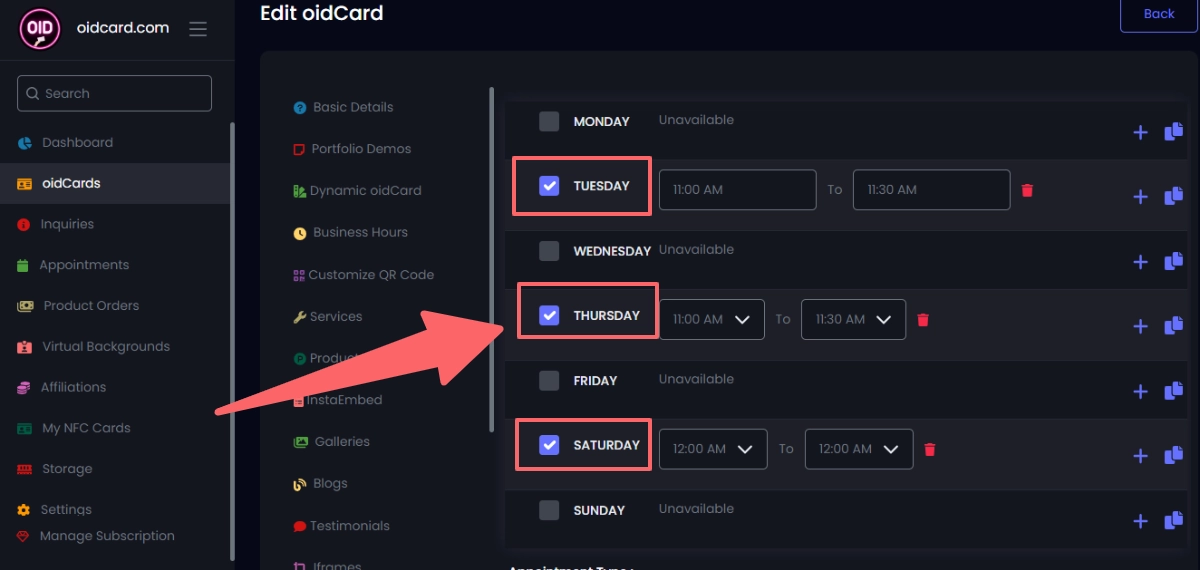Click the Back button
1200x570 pixels.
(x=1158, y=14)
